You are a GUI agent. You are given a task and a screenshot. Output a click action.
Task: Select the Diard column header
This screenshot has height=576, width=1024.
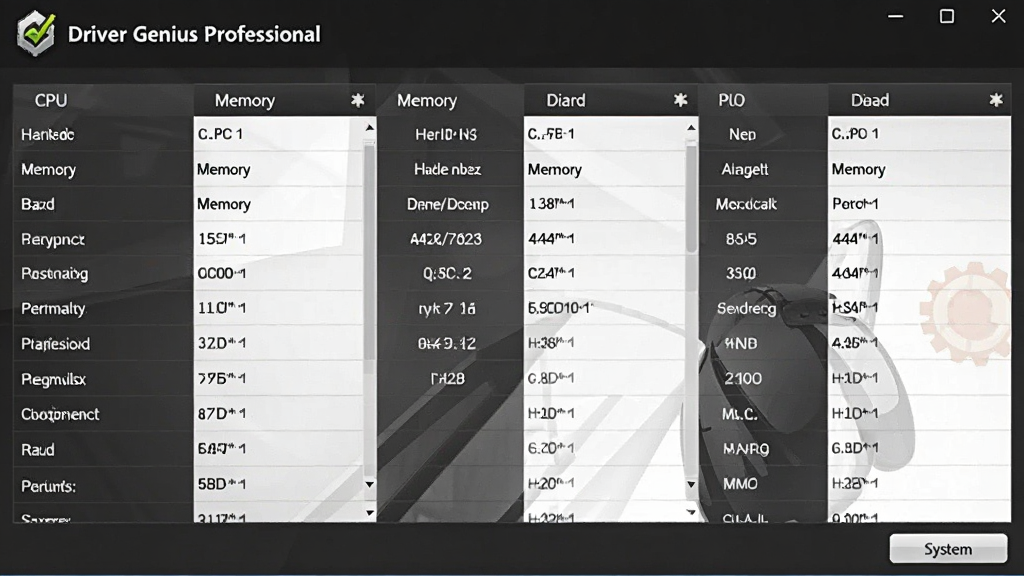pos(566,100)
